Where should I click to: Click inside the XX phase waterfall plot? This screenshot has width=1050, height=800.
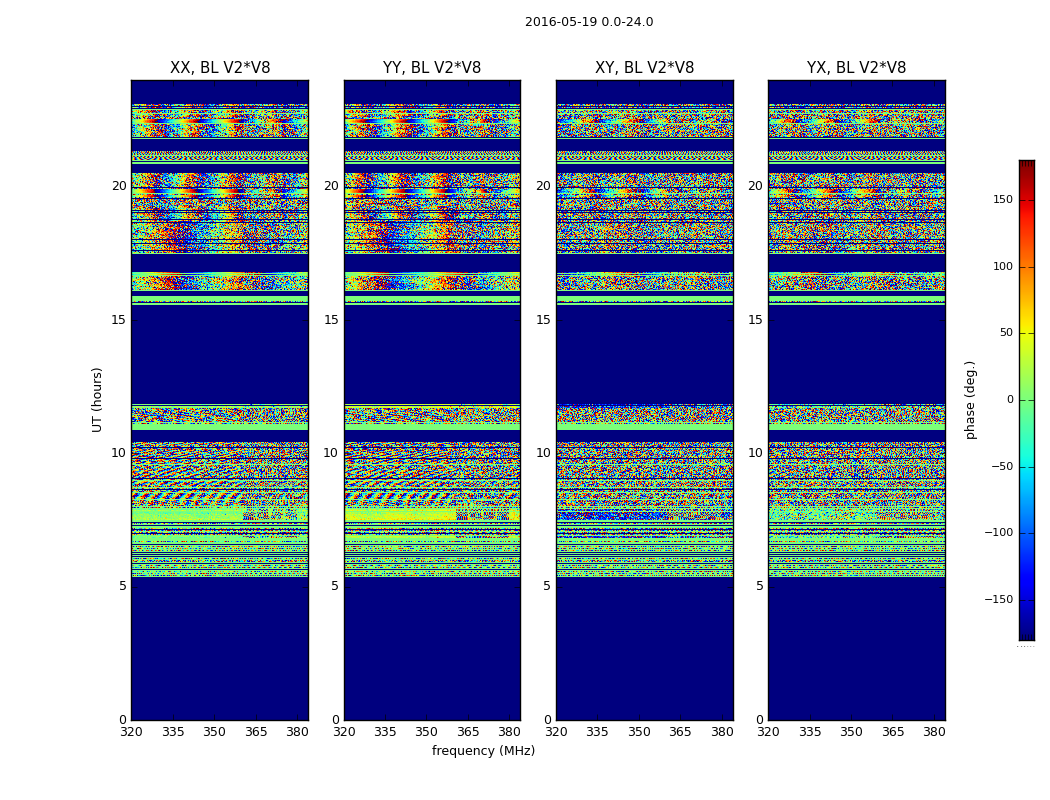point(220,400)
